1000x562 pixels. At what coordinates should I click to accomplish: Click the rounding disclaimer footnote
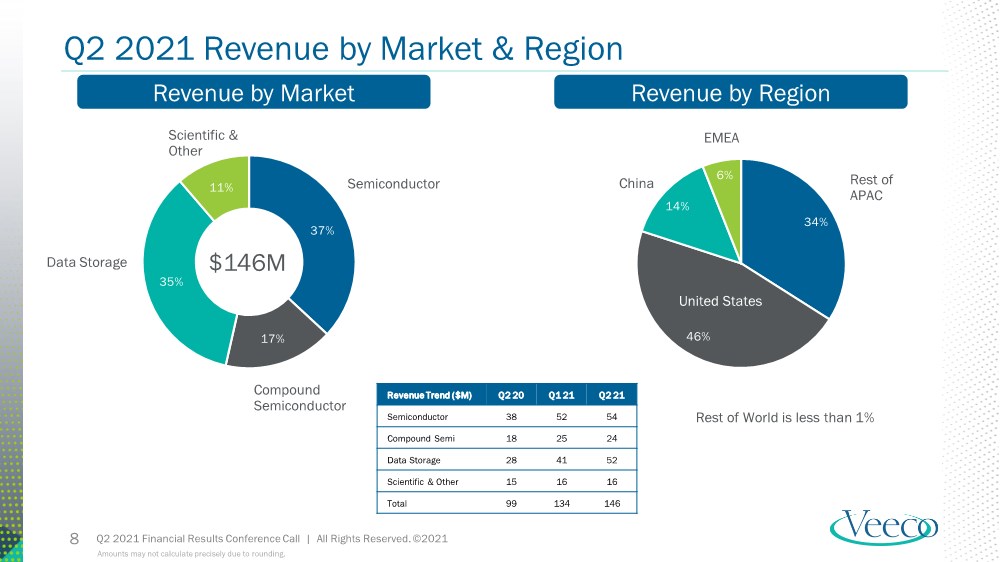pos(191,554)
